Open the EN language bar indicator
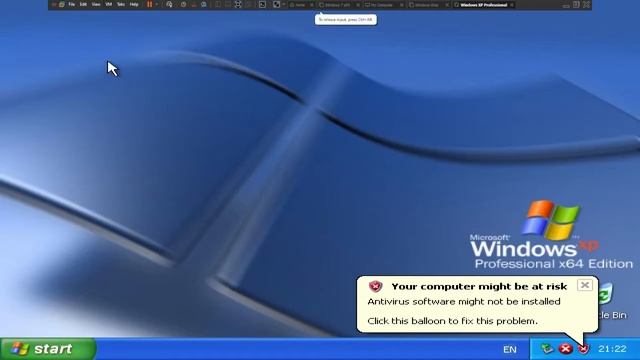This screenshot has width=640, height=360. [510, 349]
